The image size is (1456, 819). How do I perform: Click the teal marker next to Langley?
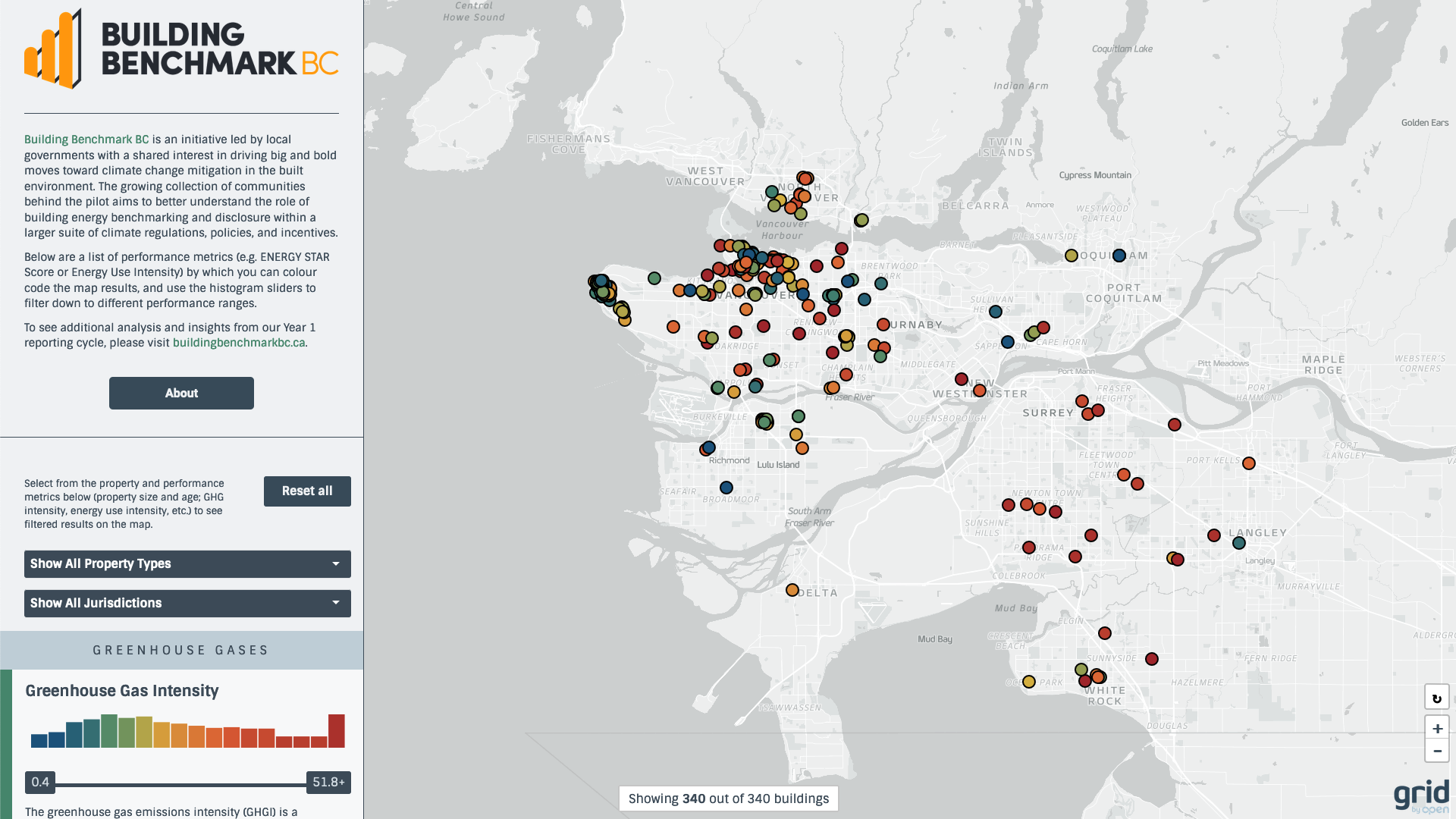point(1238,543)
